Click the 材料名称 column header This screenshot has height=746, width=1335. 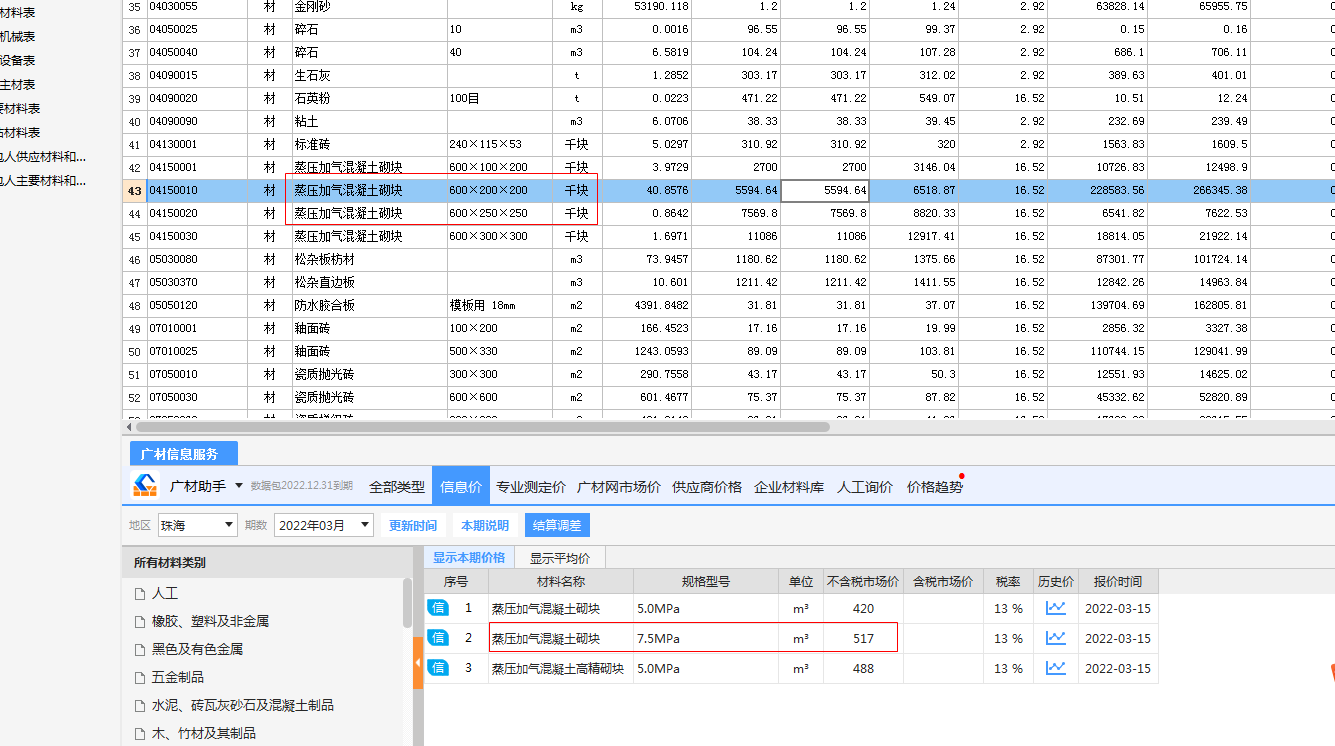pyautogui.click(x=560, y=581)
